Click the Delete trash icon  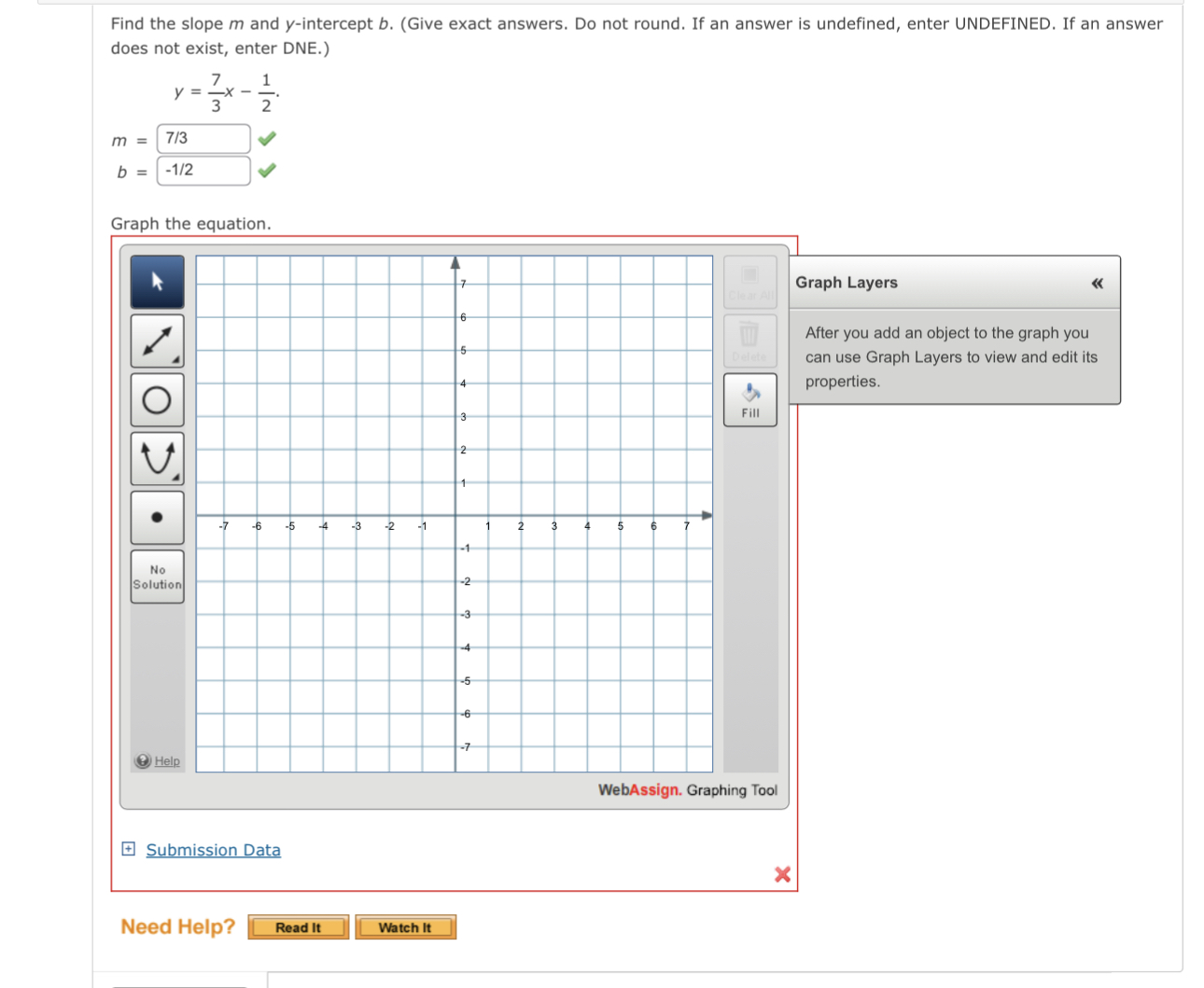click(x=749, y=340)
